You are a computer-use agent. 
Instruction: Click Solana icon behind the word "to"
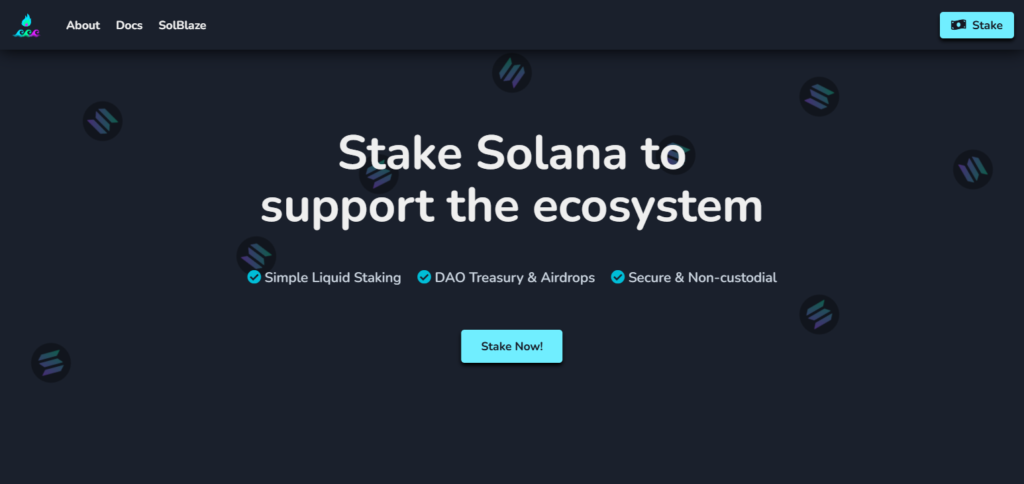coord(675,155)
